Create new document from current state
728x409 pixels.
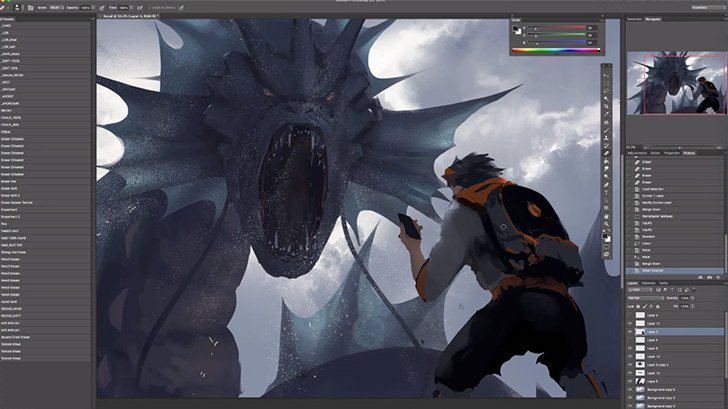pos(701,277)
